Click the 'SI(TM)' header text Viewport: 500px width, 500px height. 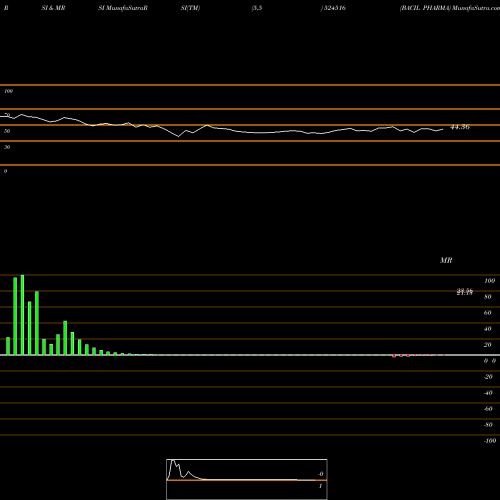(190, 8)
